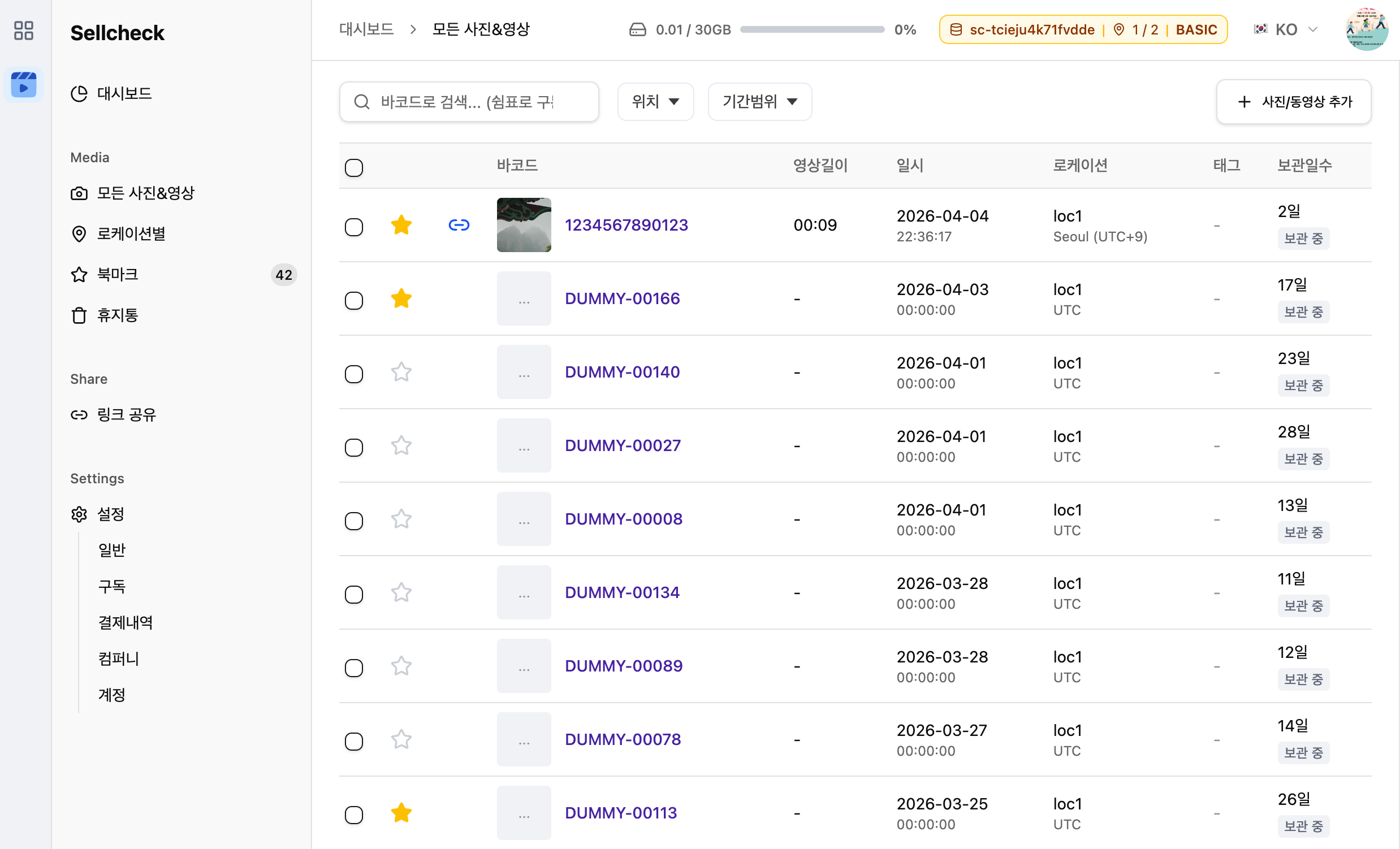
Task: Open the dashboard grid icon at top left
Action: 23,31
